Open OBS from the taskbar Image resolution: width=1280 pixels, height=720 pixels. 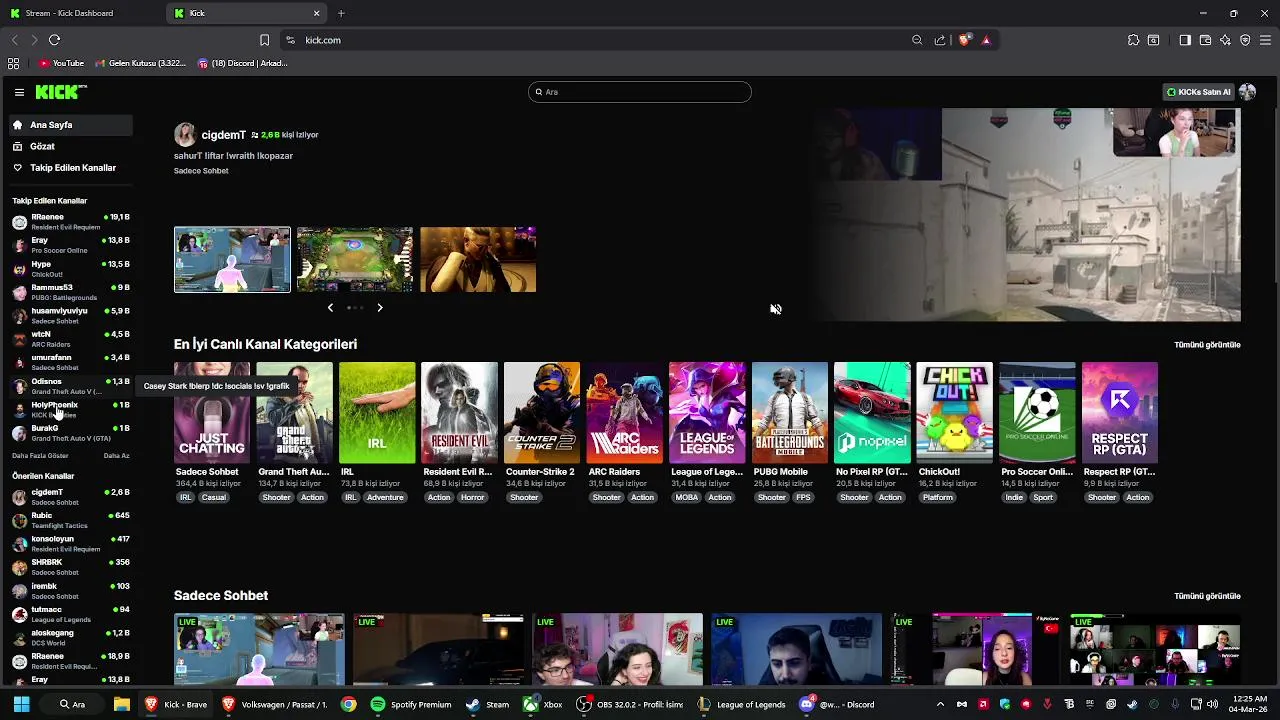[x=630, y=705]
